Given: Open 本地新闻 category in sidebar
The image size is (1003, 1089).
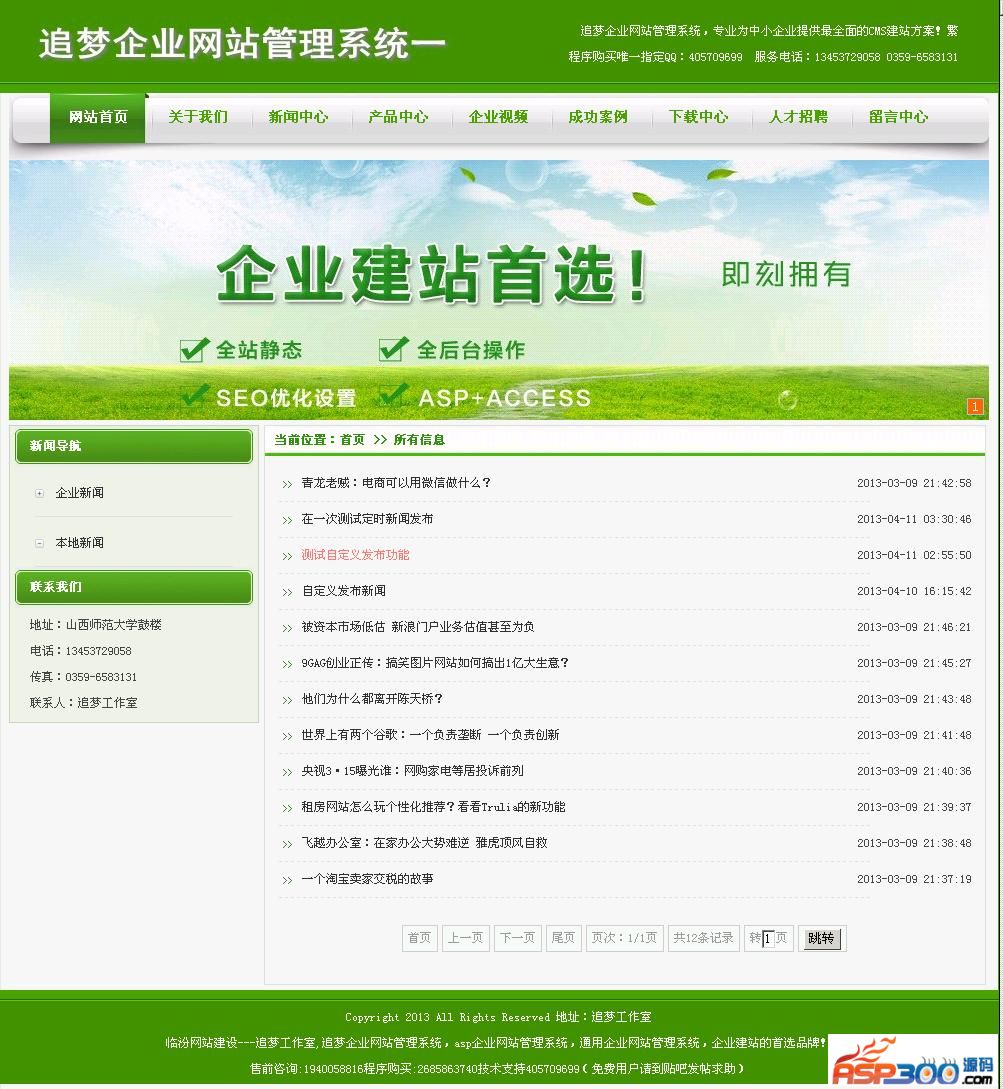Looking at the screenshot, I should tap(79, 543).
